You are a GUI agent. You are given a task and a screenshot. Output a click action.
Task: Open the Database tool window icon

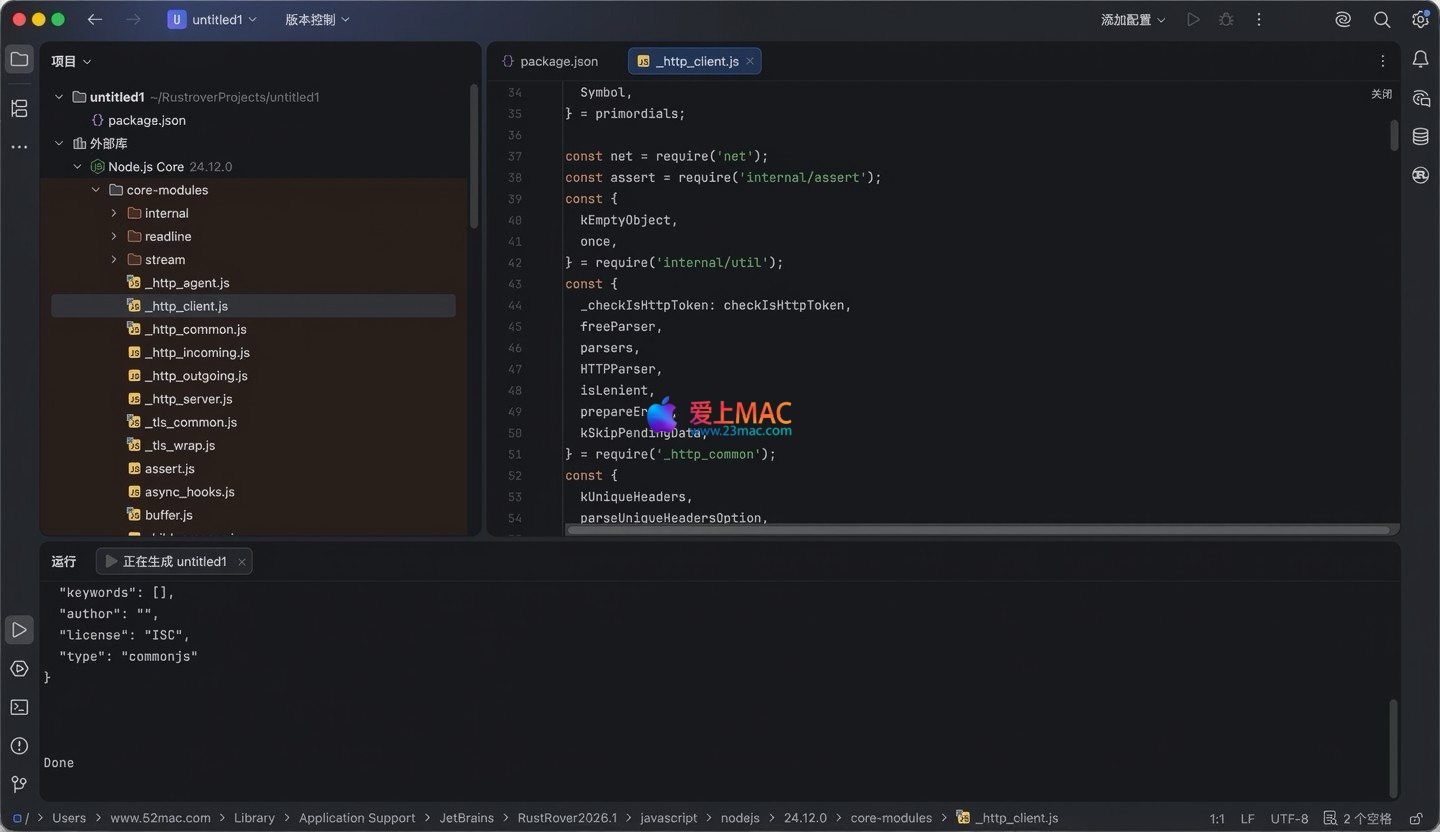(1420, 136)
